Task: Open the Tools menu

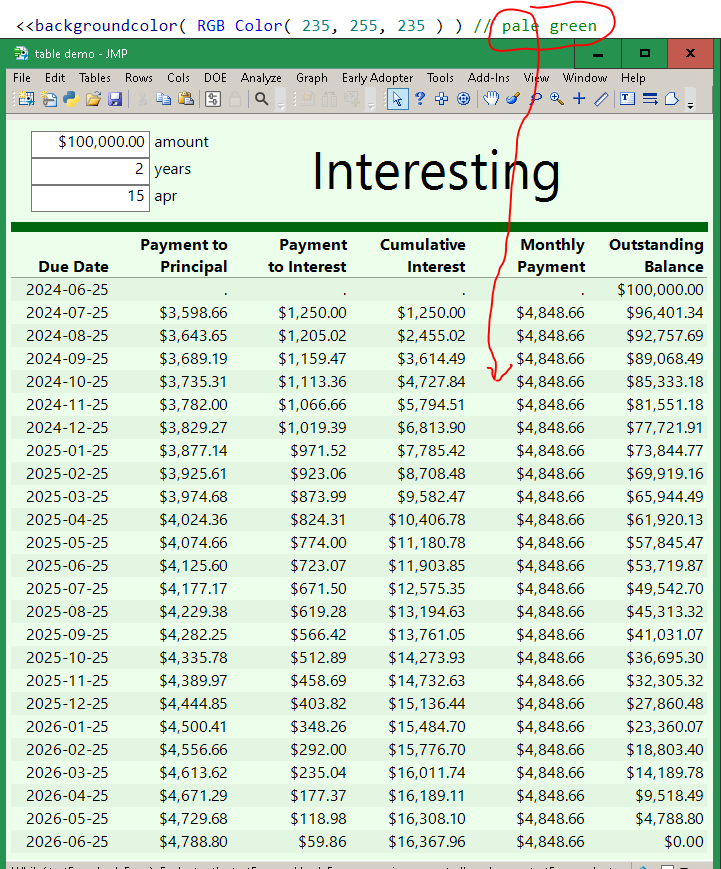Action: tap(440, 78)
